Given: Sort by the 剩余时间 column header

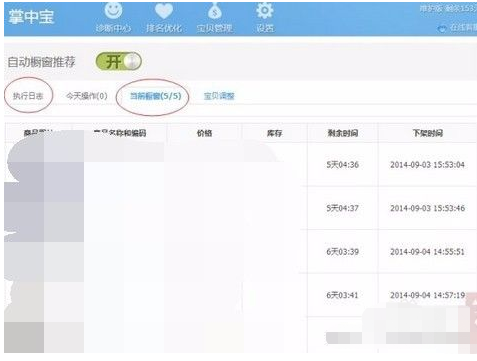Looking at the screenshot, I should tap(343, 133).
